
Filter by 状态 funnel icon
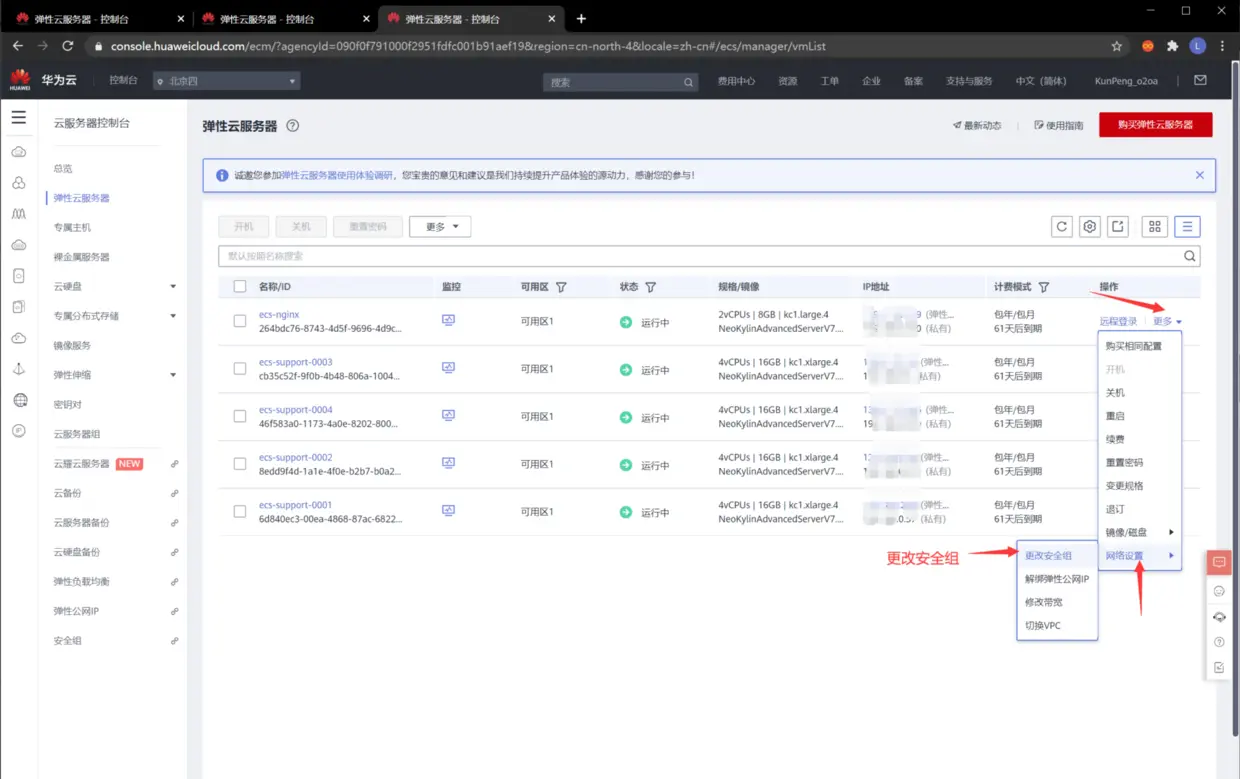point(651,287)
